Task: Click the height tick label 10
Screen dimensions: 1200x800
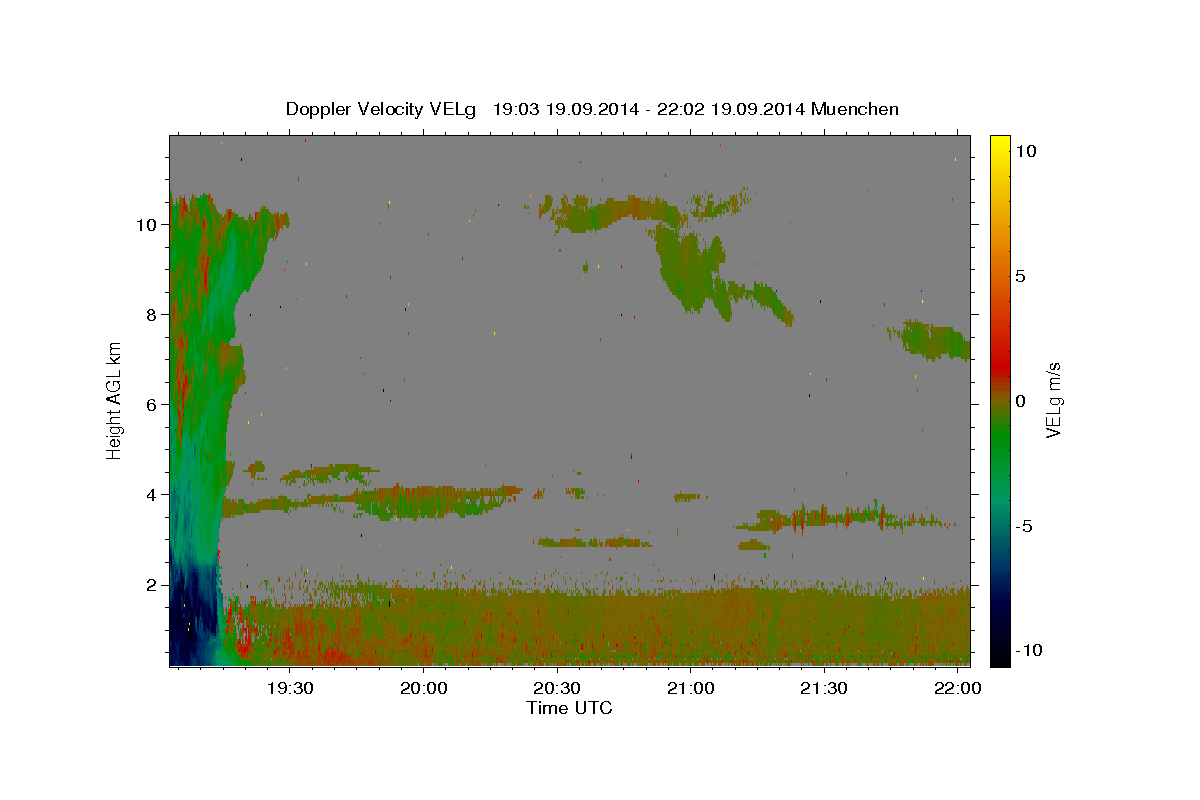Action: [x=148, y=225]
